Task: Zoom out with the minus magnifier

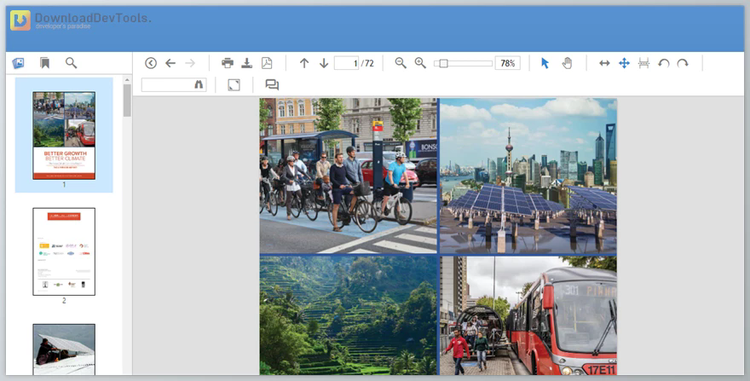Action: tap(400, 63)
